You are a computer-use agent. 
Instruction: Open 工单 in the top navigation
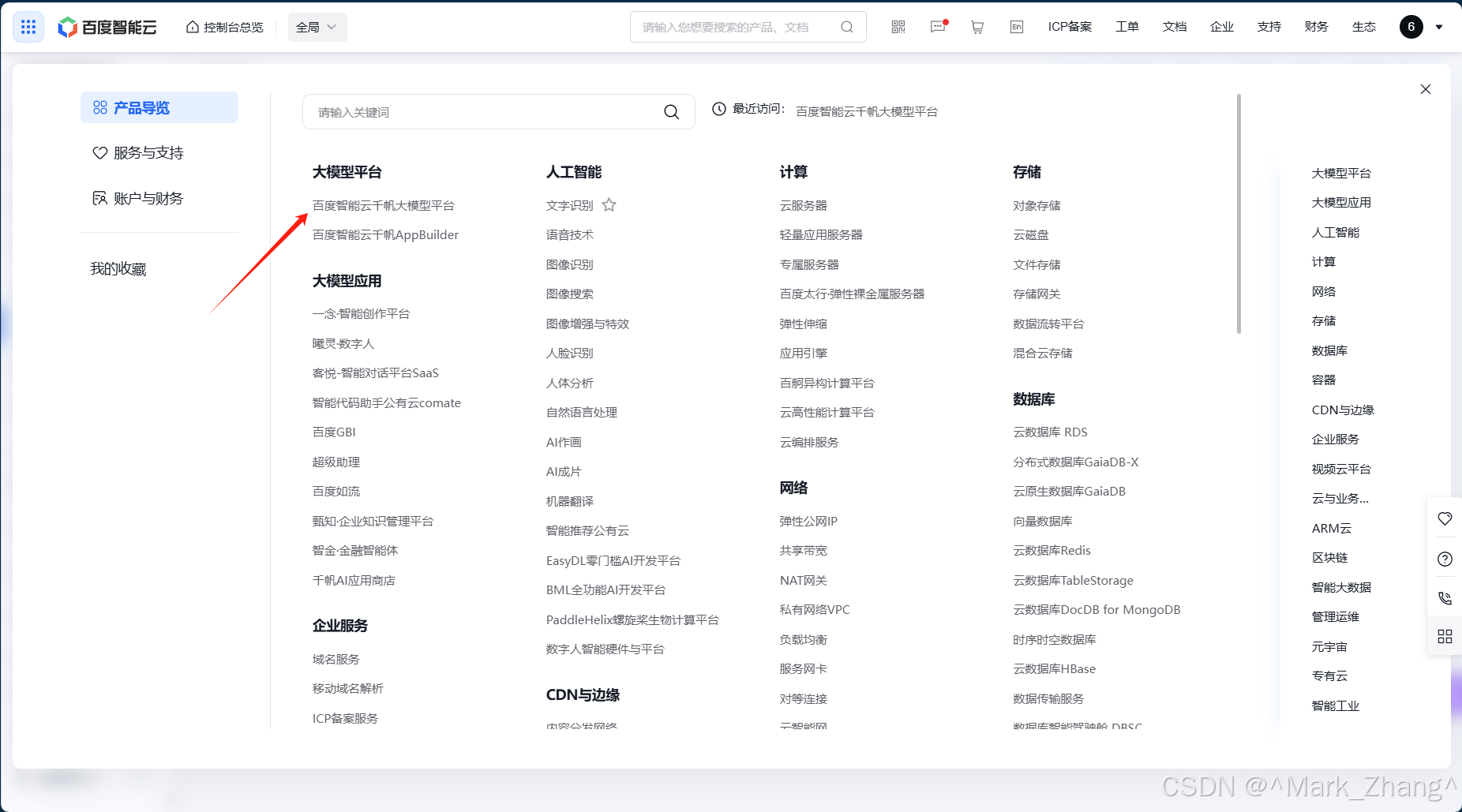point(1127,27)
